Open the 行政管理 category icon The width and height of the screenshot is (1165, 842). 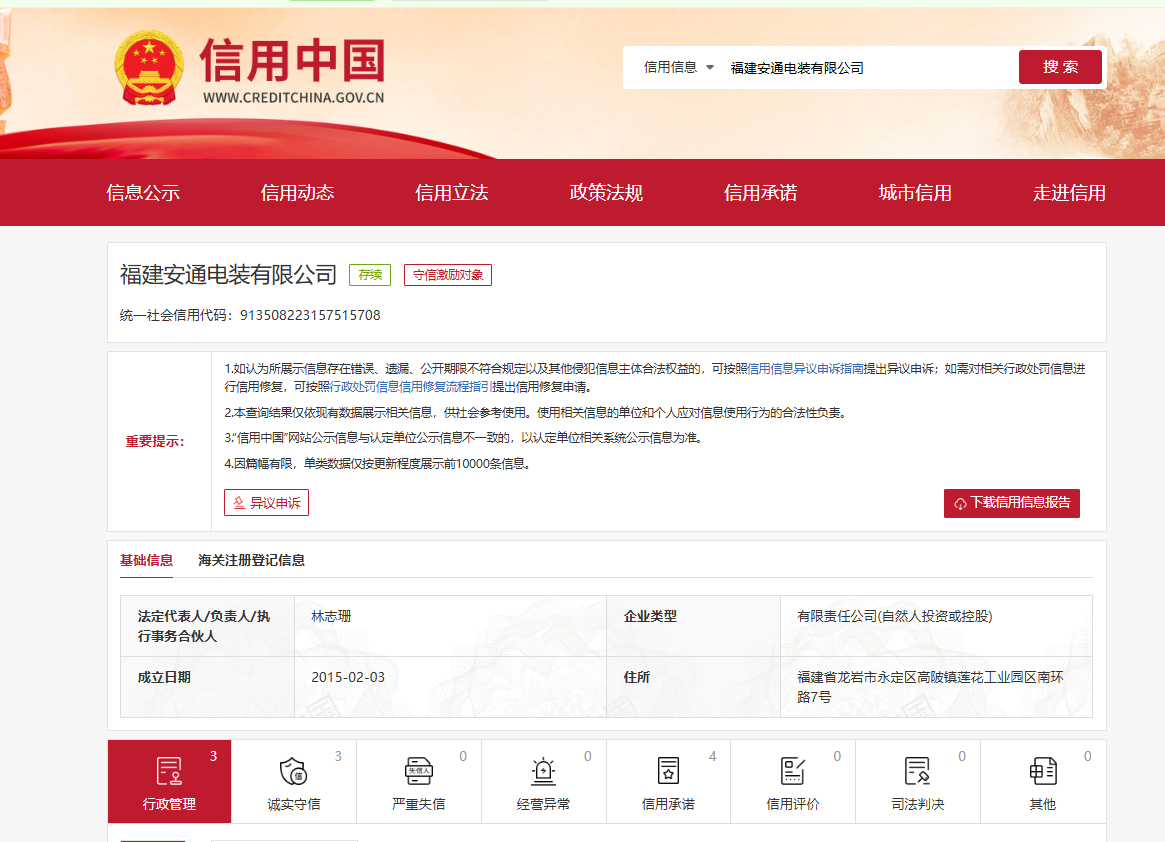(169, 771)
